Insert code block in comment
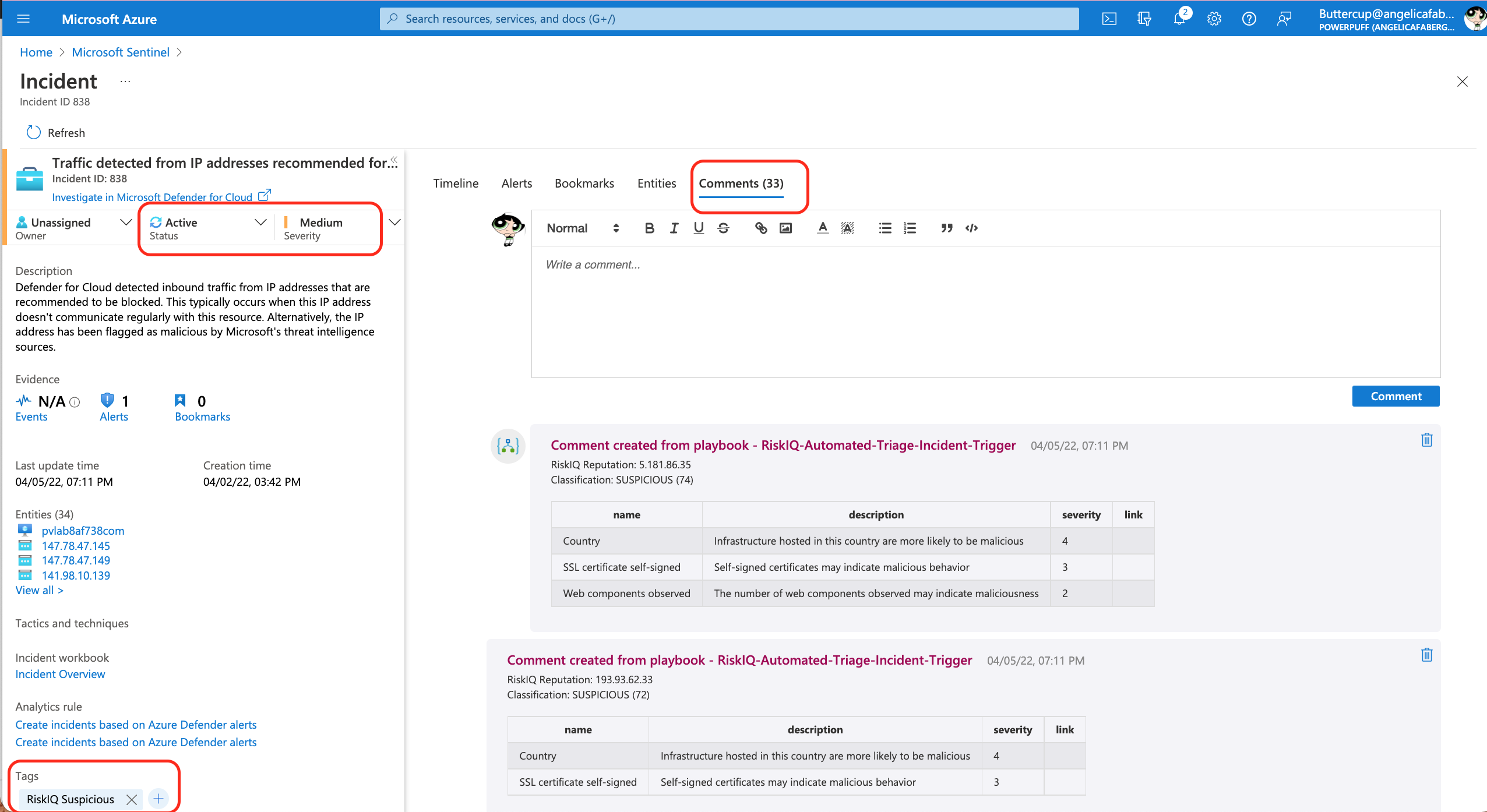 pos(971,228)
